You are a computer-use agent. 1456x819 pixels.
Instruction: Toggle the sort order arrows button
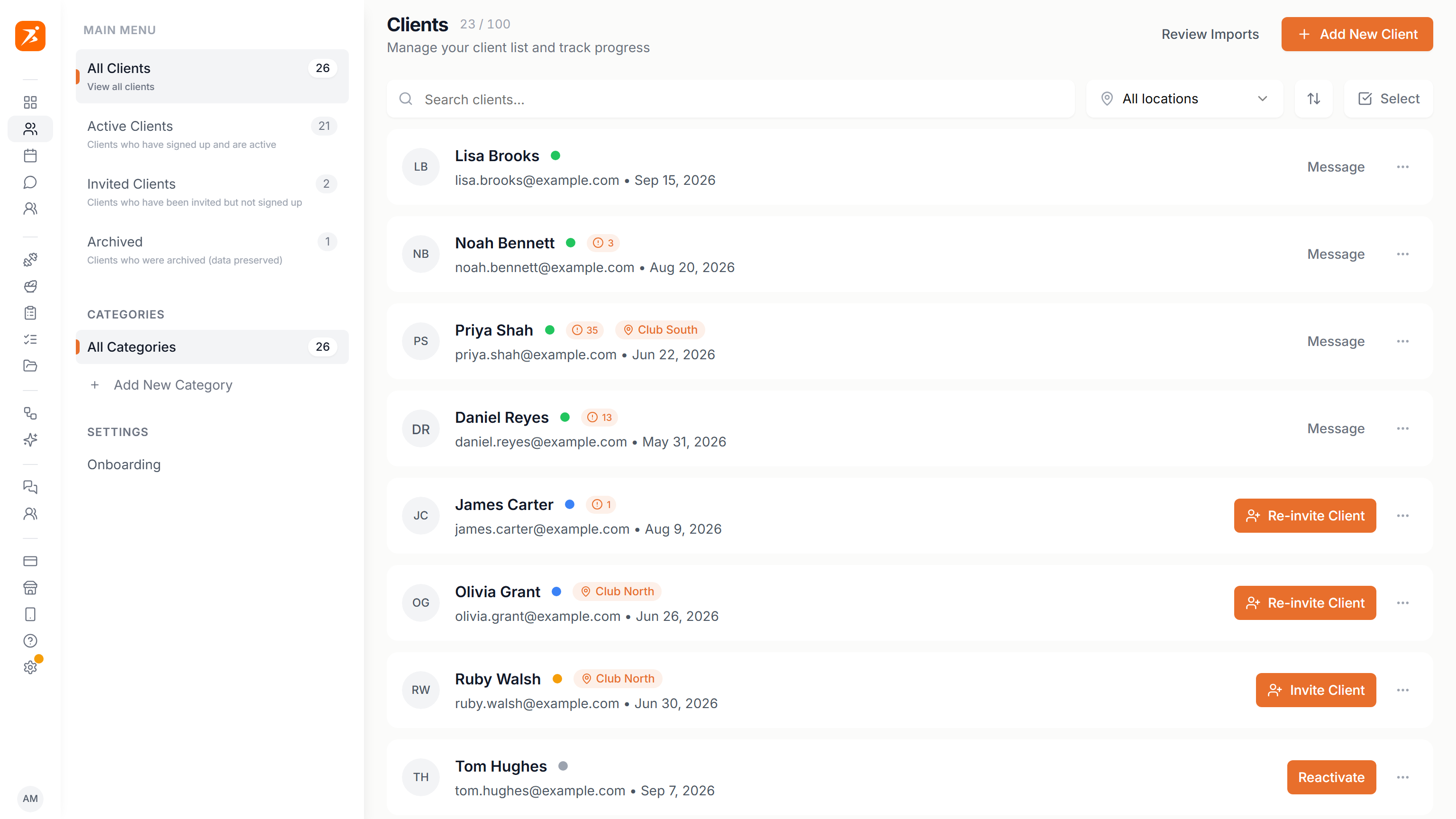coord(1313,99)
